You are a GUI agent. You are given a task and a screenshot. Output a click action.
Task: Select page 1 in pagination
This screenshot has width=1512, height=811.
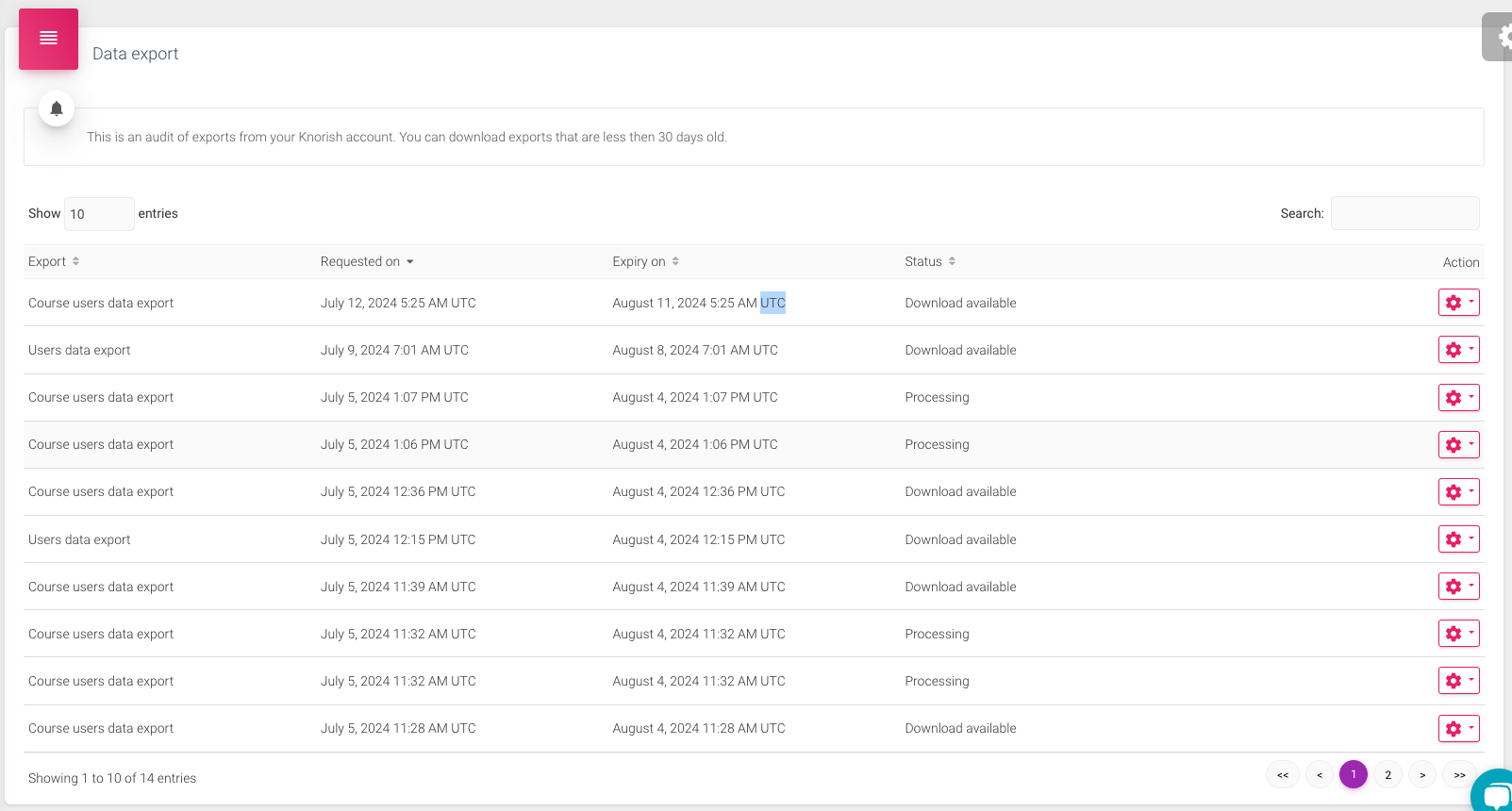[x=1354, y=774]
